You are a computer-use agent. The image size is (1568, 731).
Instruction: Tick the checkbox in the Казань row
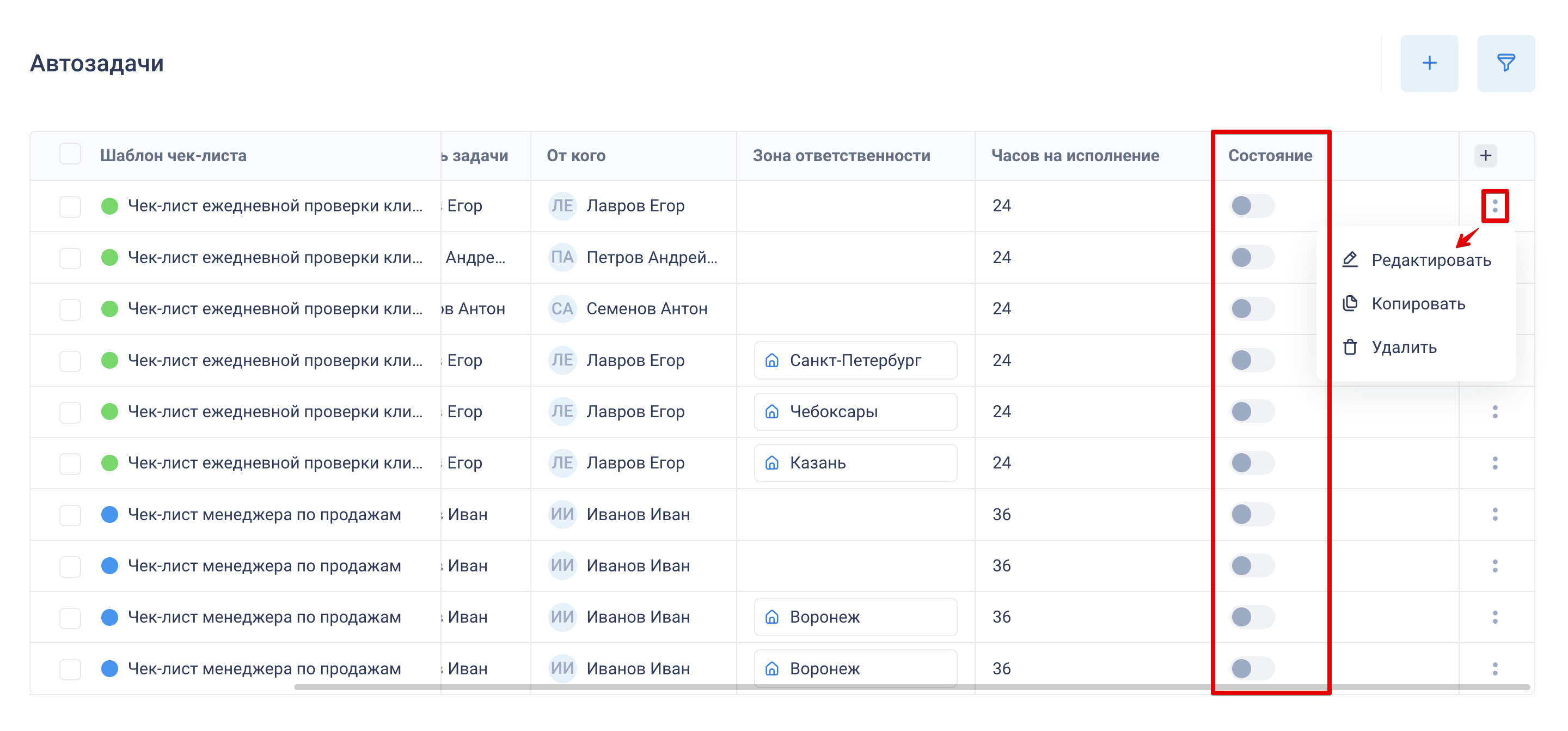coord(70,463)
